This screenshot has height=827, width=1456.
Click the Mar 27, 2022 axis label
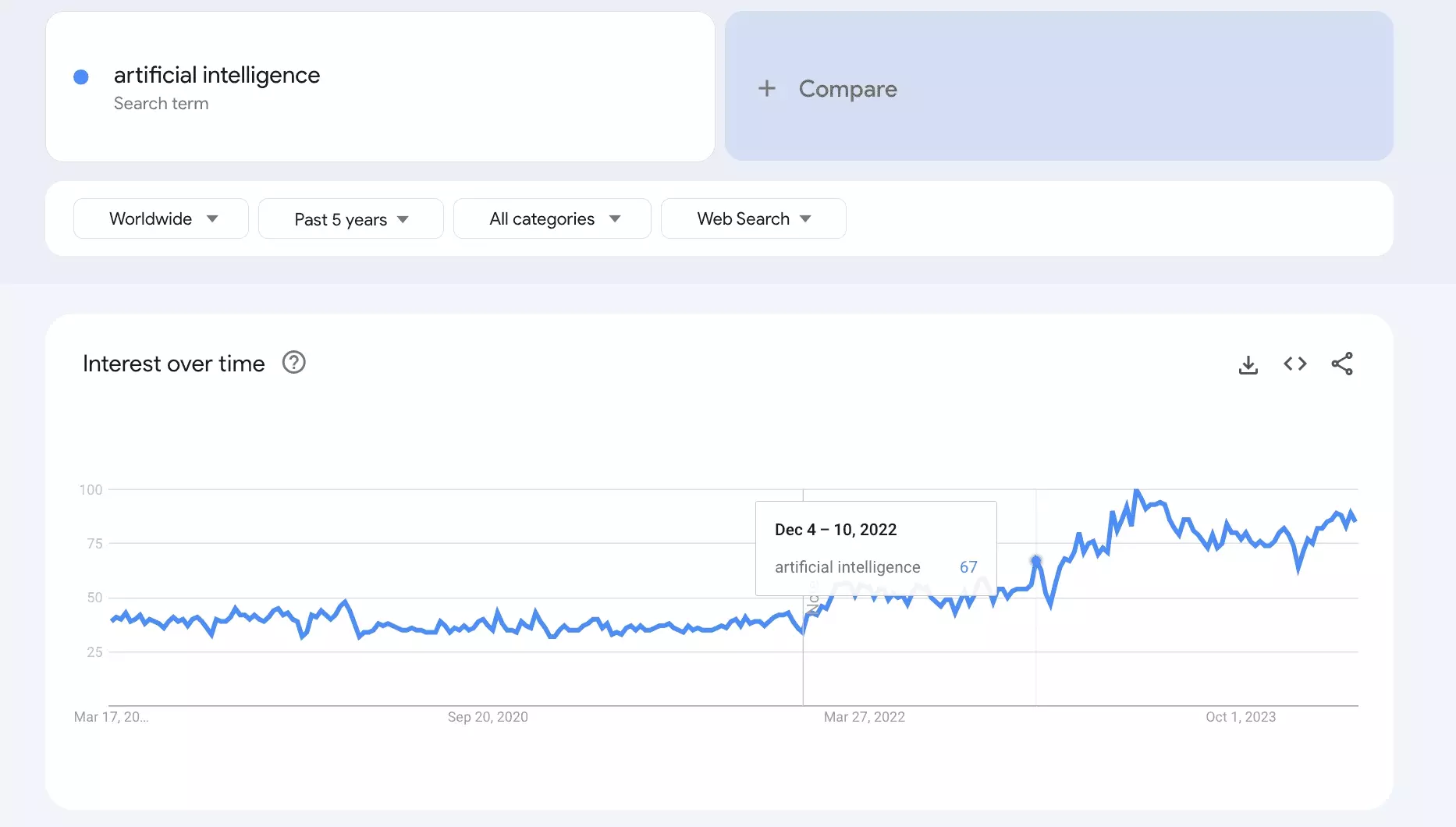click(865, 717)
